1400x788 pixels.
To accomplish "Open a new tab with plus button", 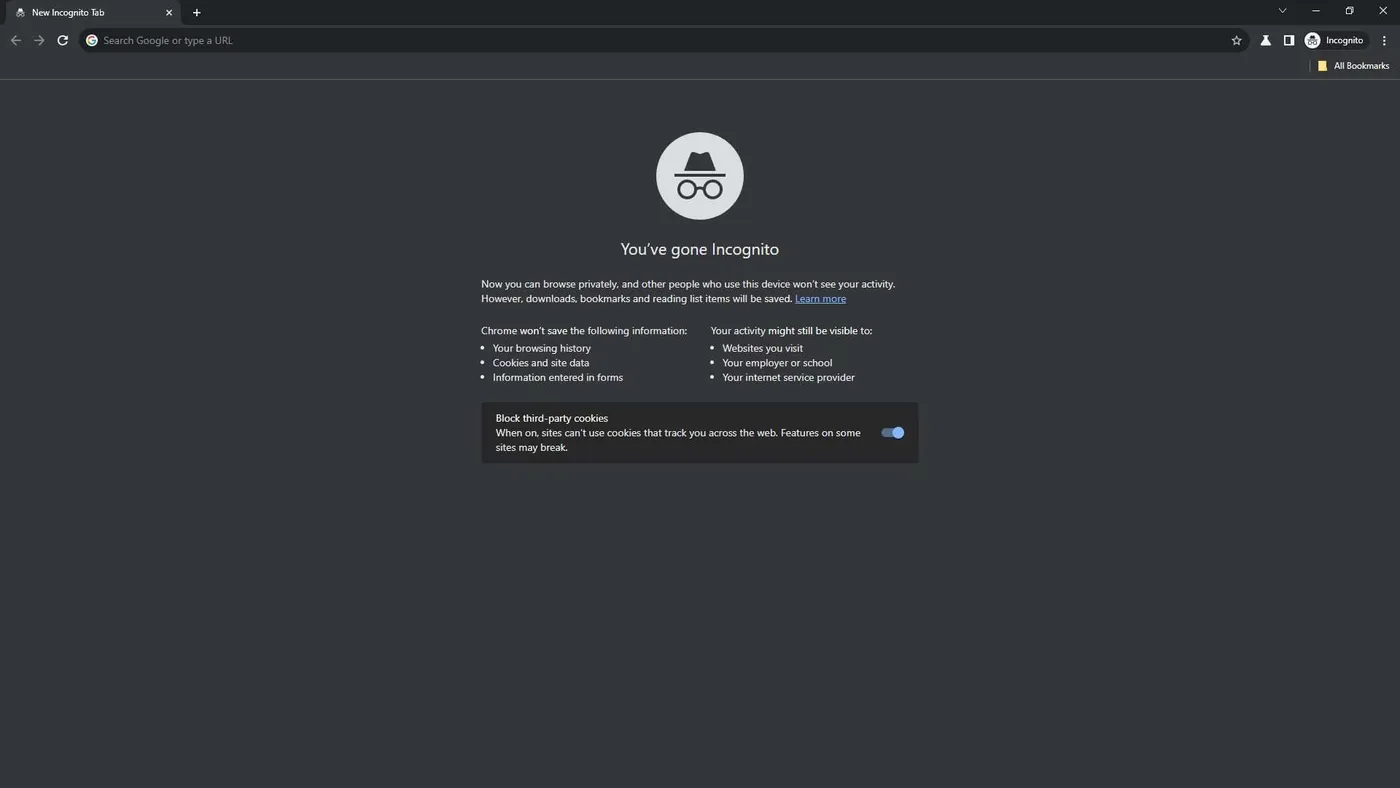I will pyautogui.click(x=196, y=13).
